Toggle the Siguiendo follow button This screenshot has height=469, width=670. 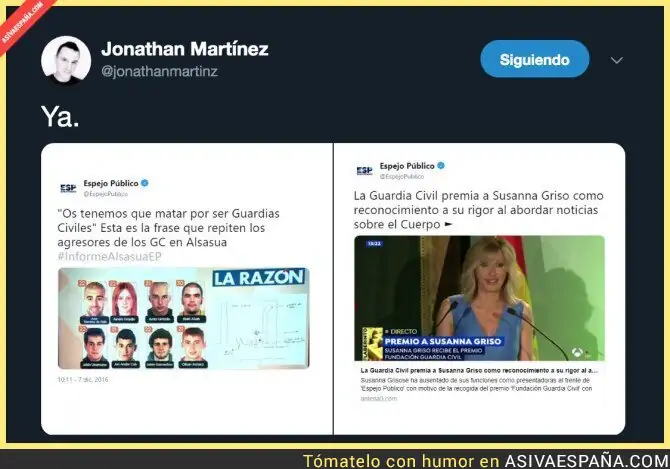pyautogui.click(x=535, y=59)
